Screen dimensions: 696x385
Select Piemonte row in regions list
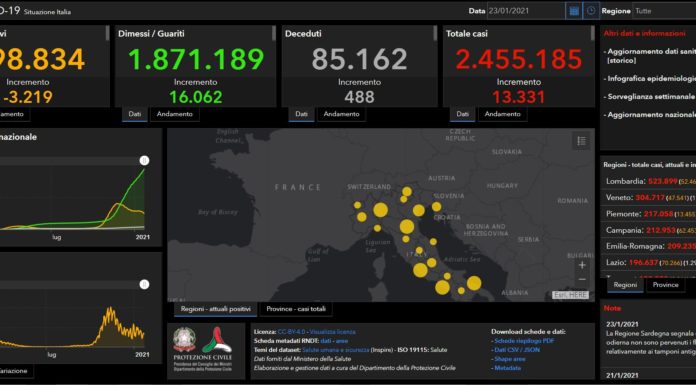point(648,214)
